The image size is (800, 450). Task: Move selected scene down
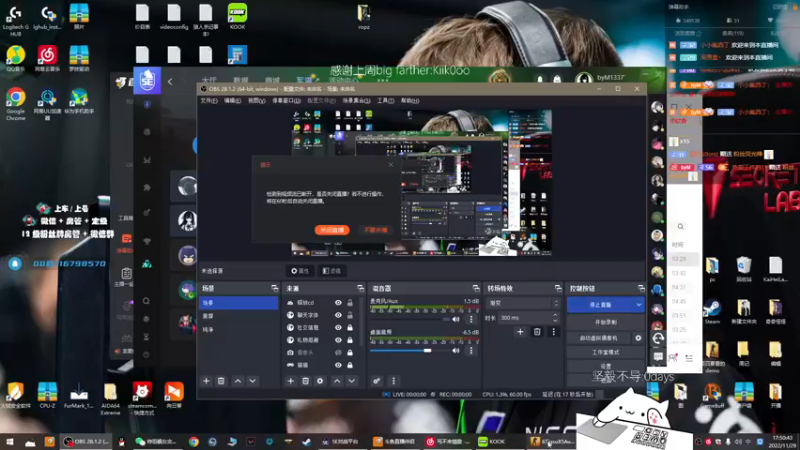coord(253,381)
